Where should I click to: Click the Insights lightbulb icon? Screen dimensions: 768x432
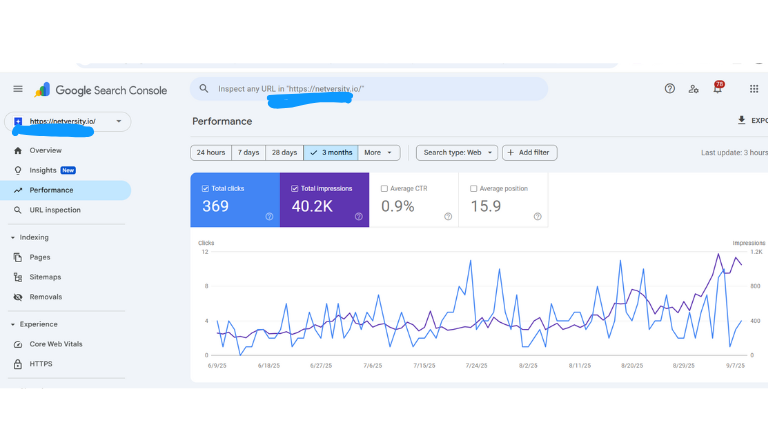point(18,170)
